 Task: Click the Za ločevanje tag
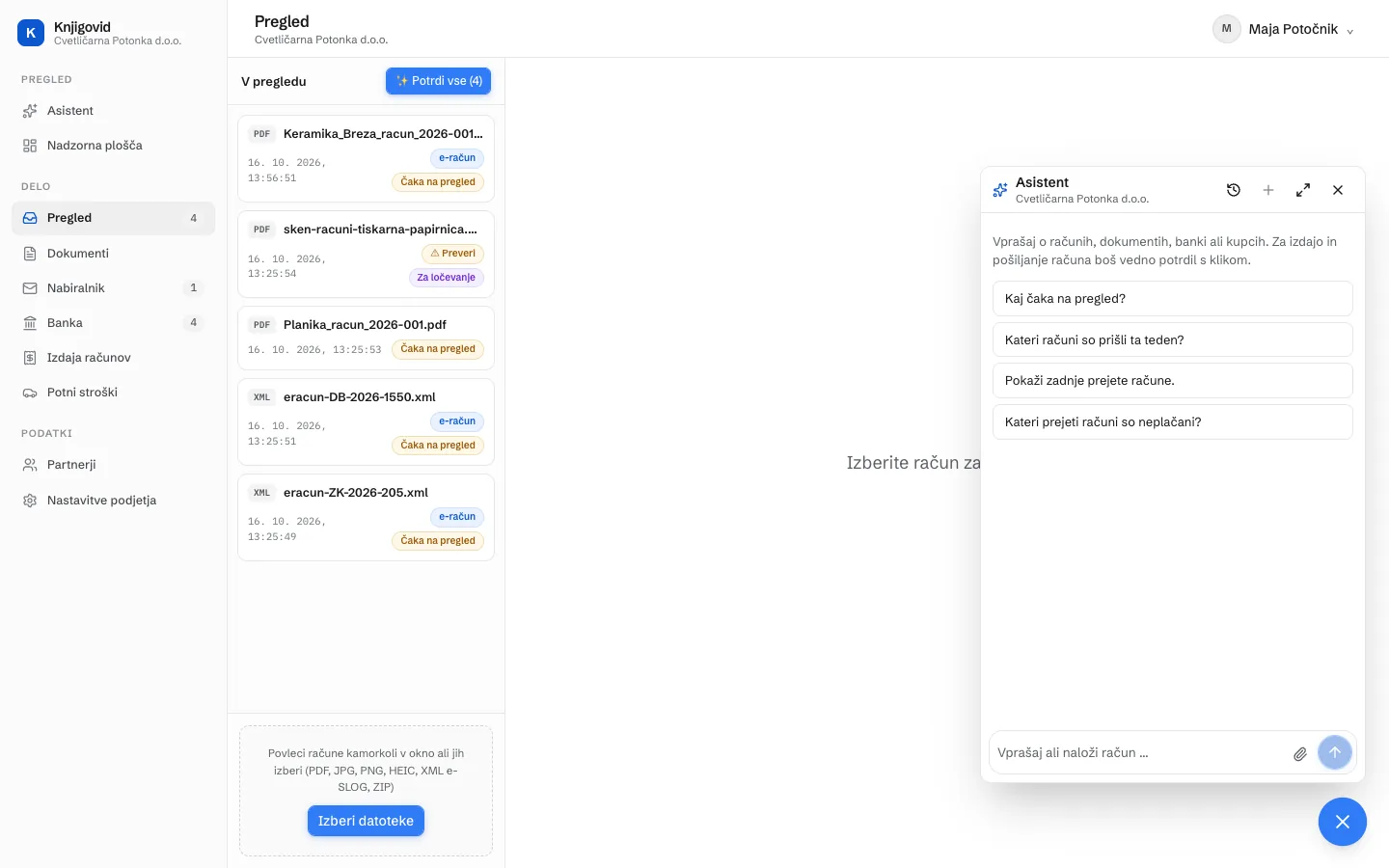click(446, 278)
